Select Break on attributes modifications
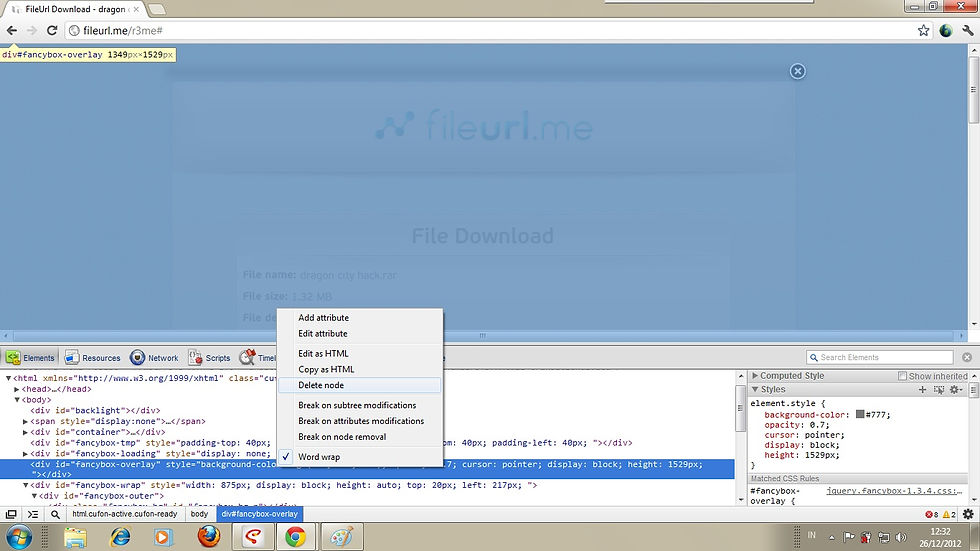 [x=361, y=421]
